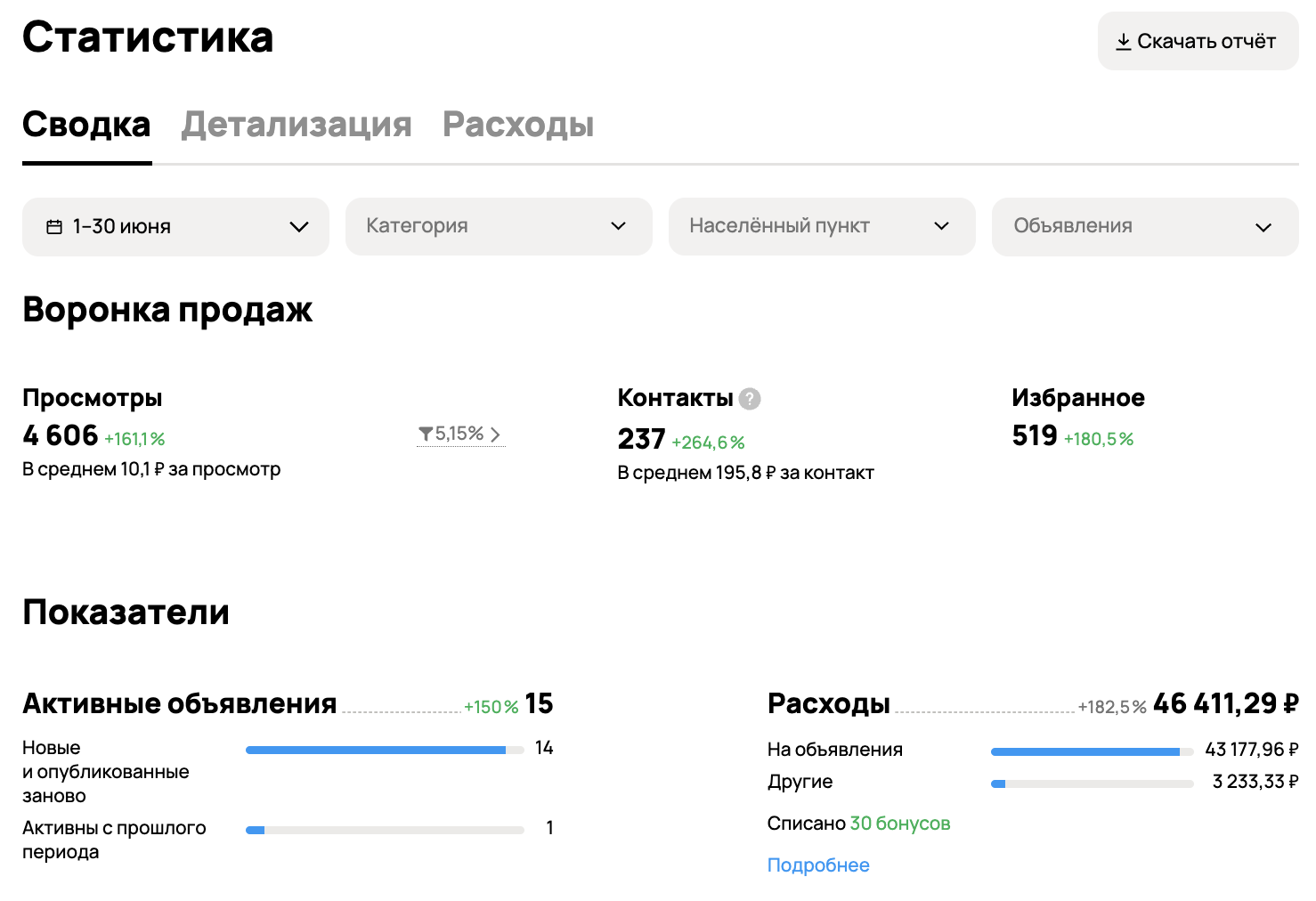Select the Сводка tab
This screenshot has width=1316, height=901.
86,125
